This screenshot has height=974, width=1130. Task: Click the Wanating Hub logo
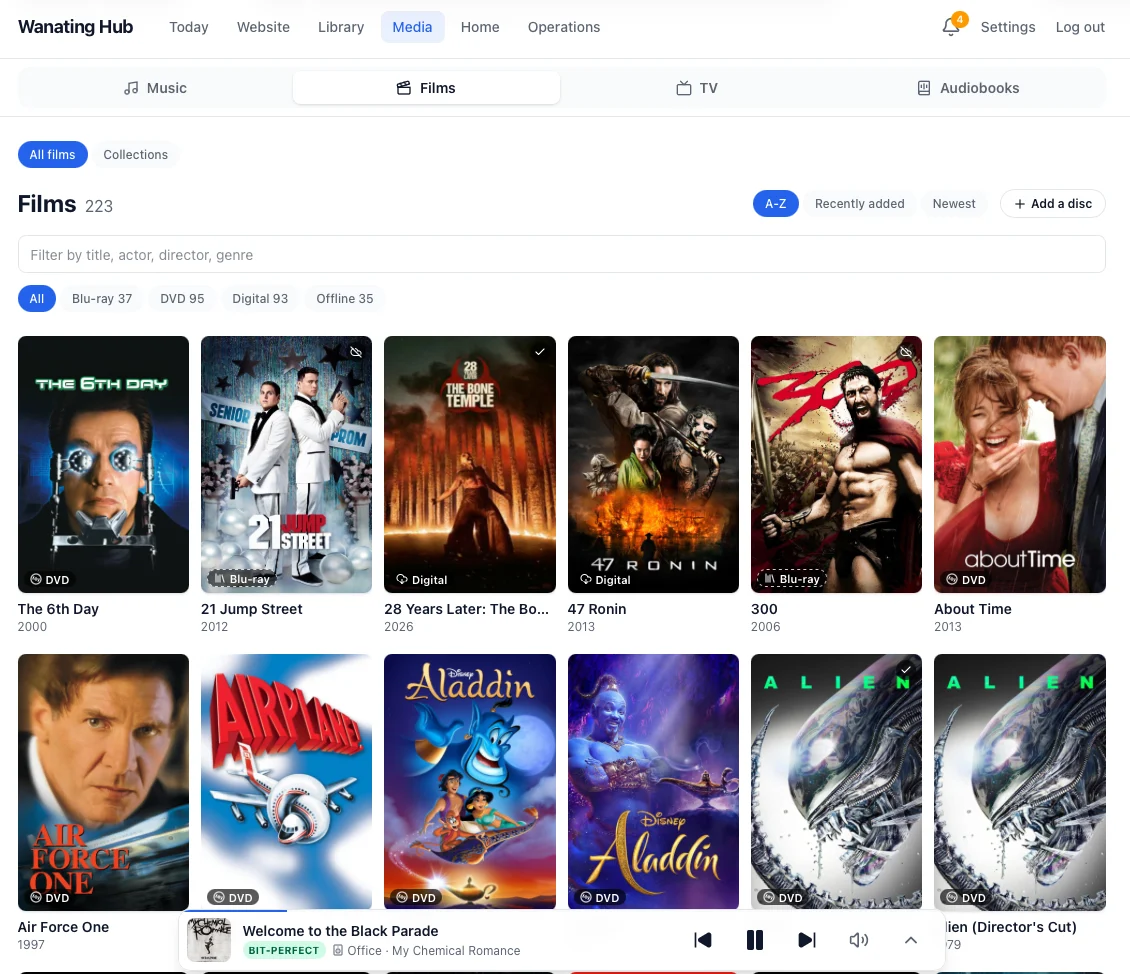[76, 27]
